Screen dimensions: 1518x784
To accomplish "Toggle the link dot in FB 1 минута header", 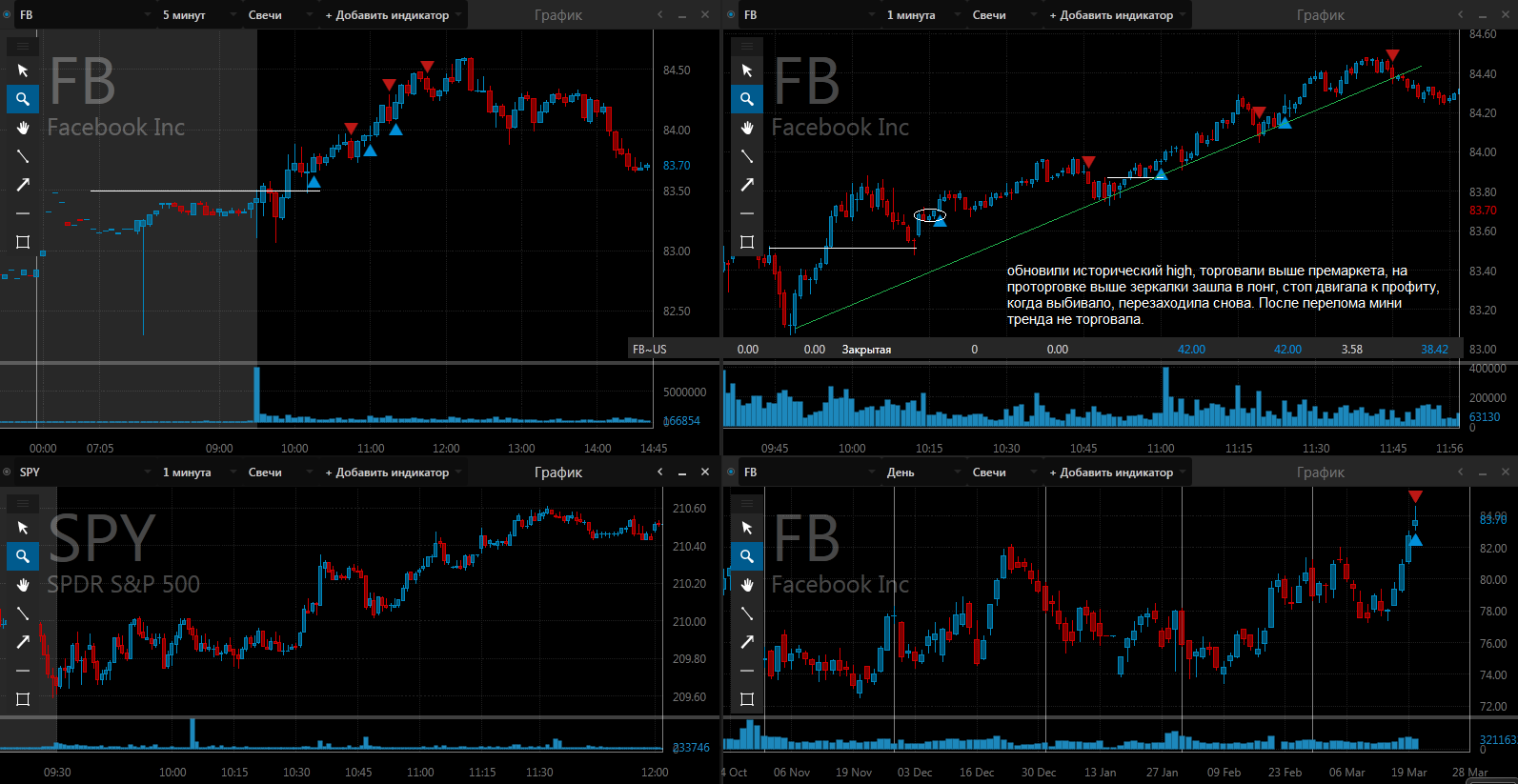I will click(731, 14).
